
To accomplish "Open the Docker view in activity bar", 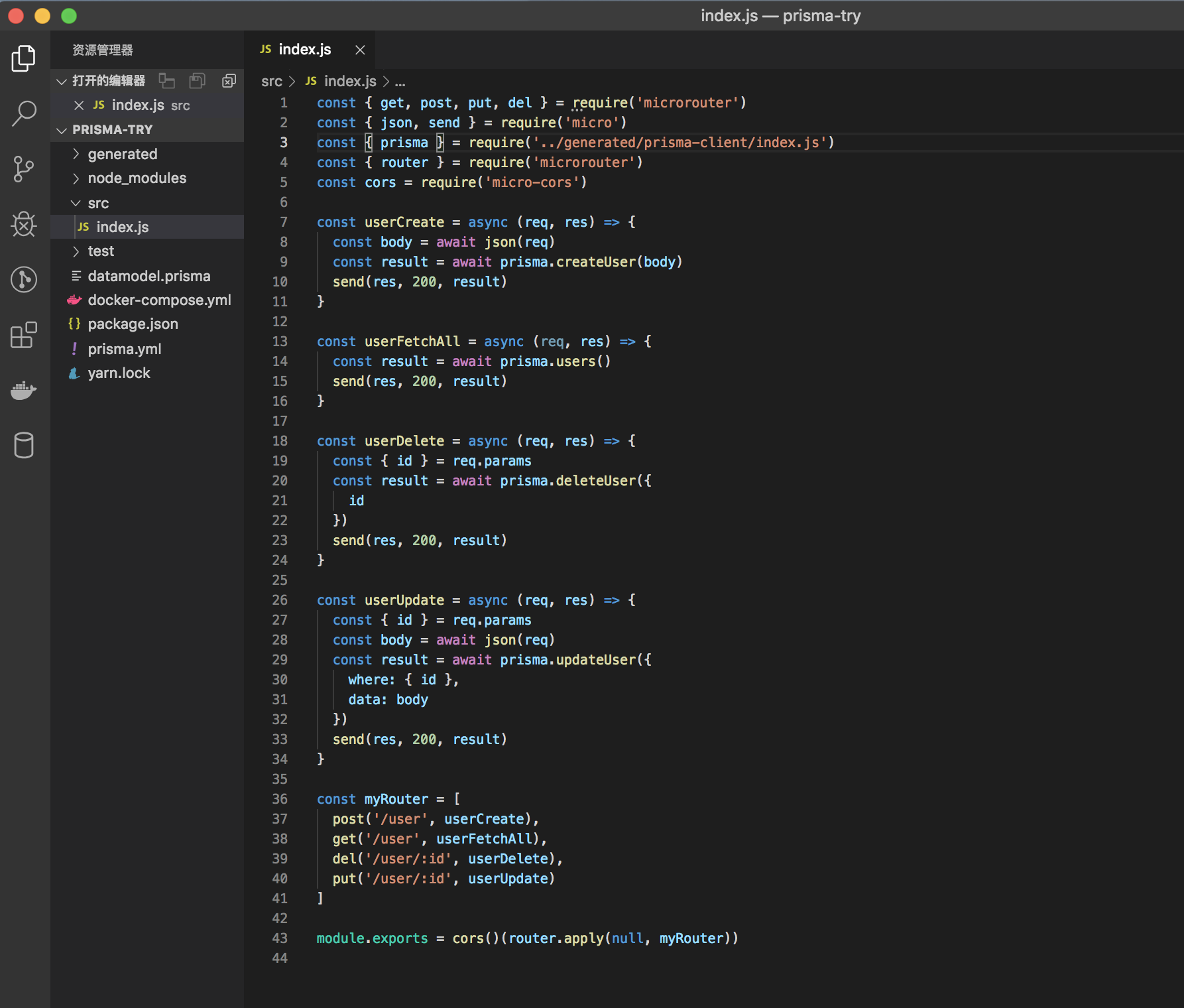I will [x=24, y=390].
